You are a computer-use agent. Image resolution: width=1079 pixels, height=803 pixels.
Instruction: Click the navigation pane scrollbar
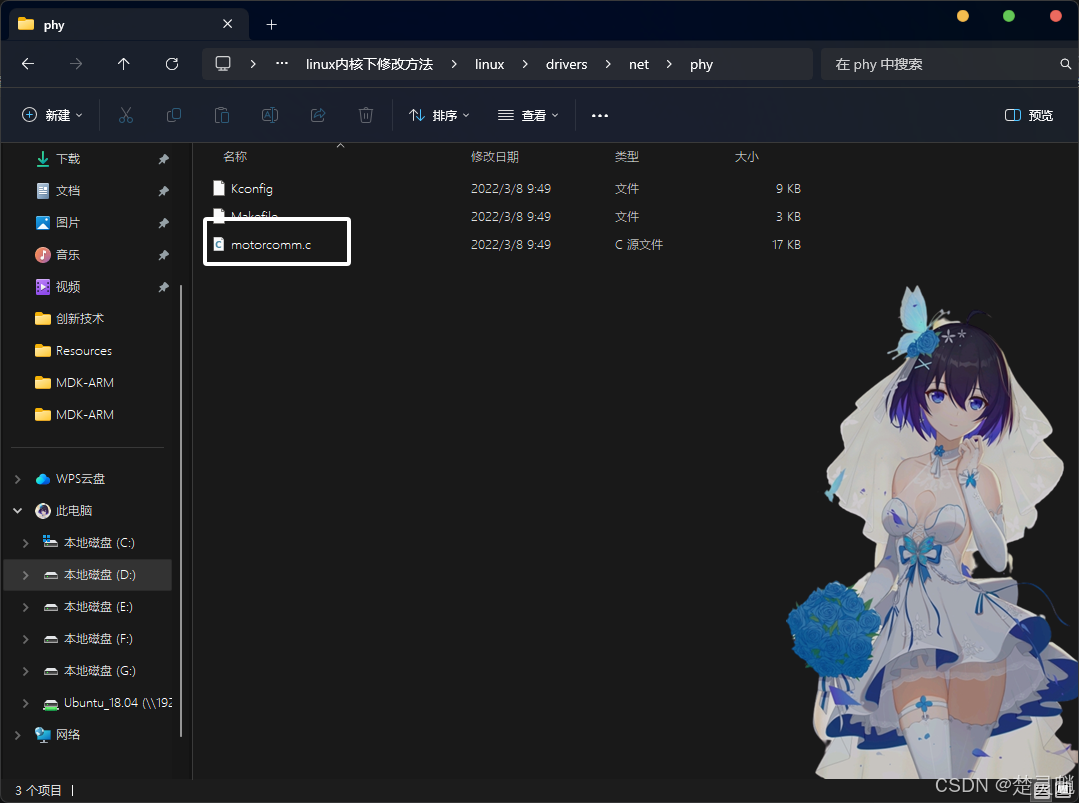(x=181, y=511)
